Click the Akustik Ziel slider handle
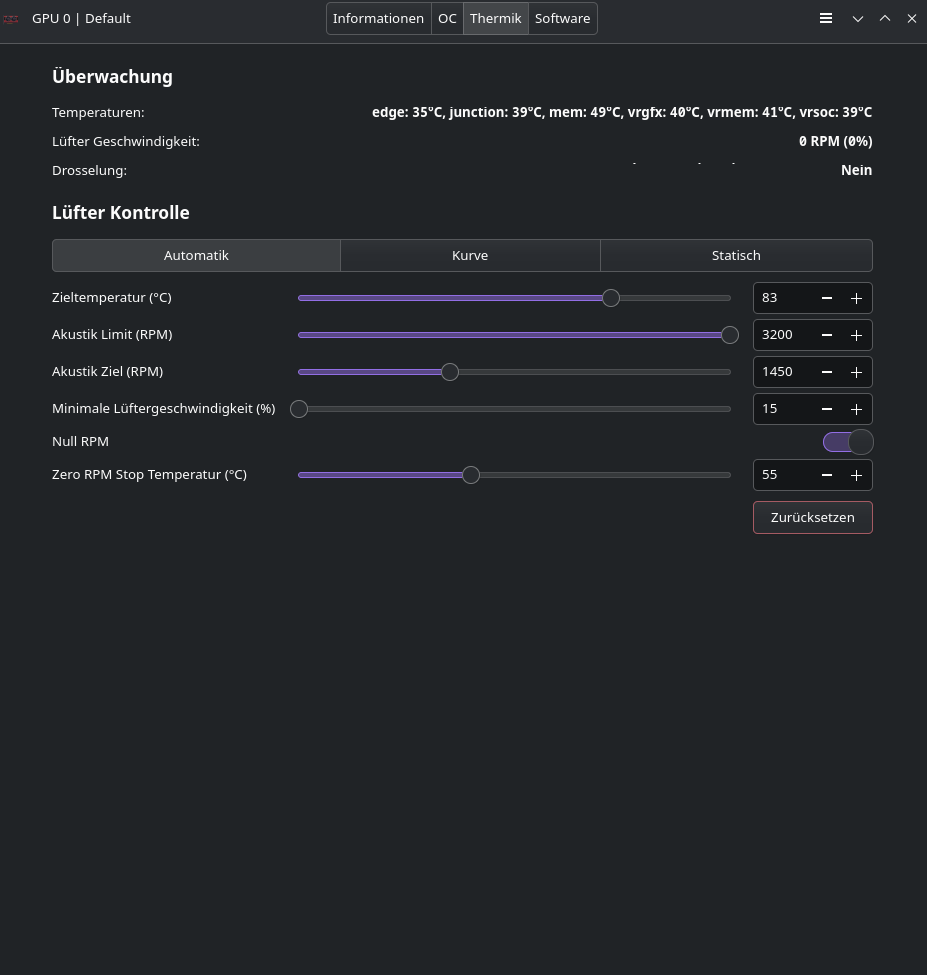The width and height of the screenshot is (927, 975). (450, 372)
